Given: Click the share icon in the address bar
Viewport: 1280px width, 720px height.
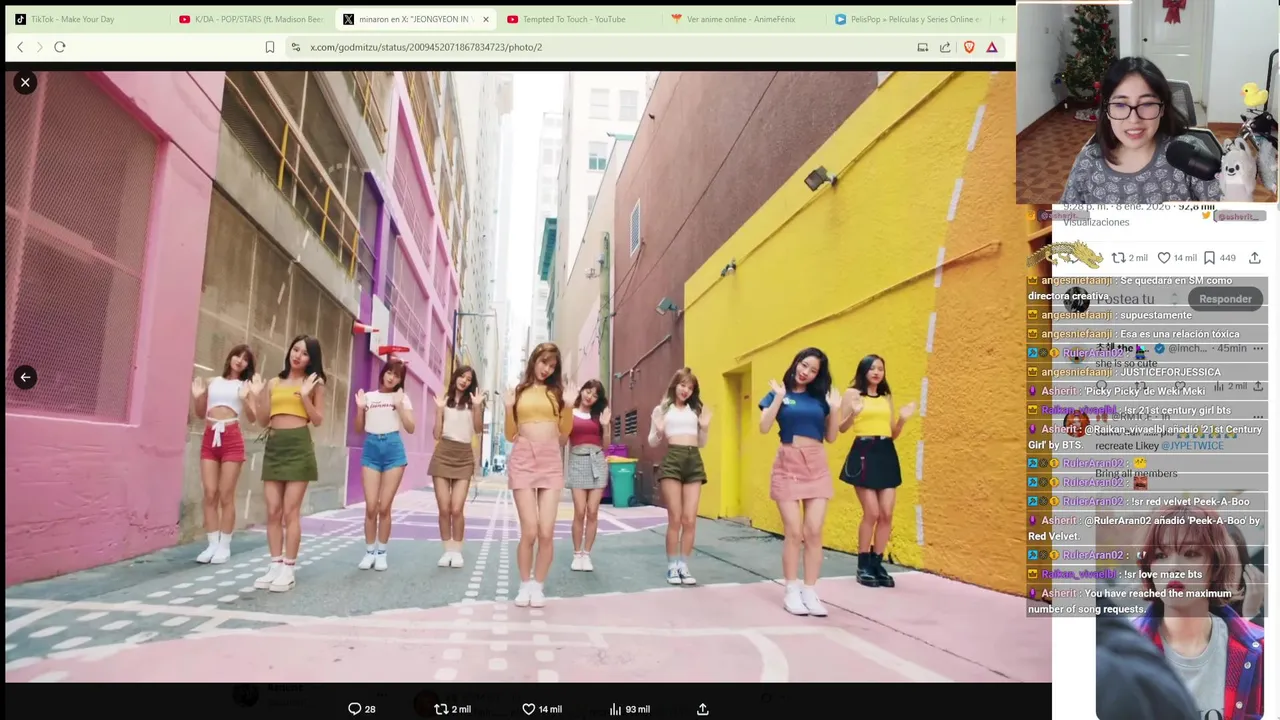Looking at the screenshot, I should [945, 47].
